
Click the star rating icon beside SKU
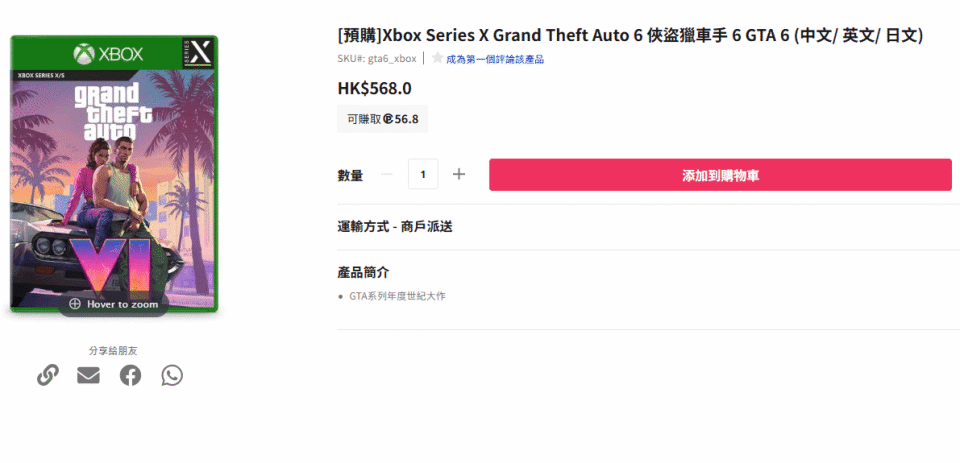coord(437,59)
